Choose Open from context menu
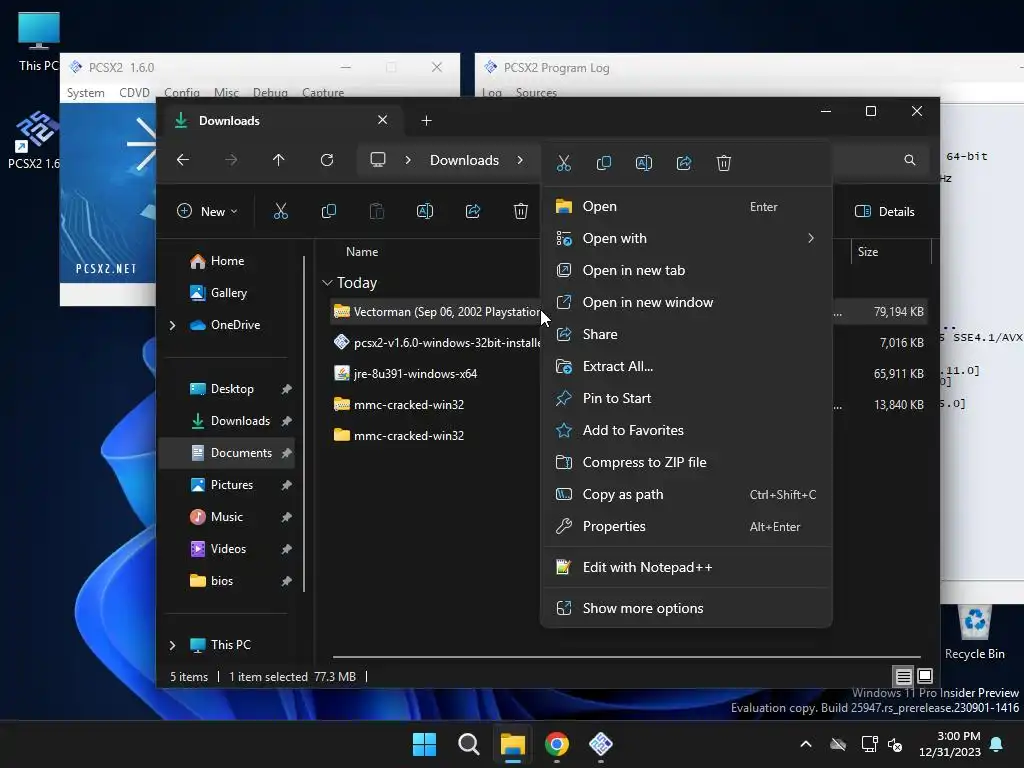Viewport: 1024px width, 768px height. (x=686, y=206)
